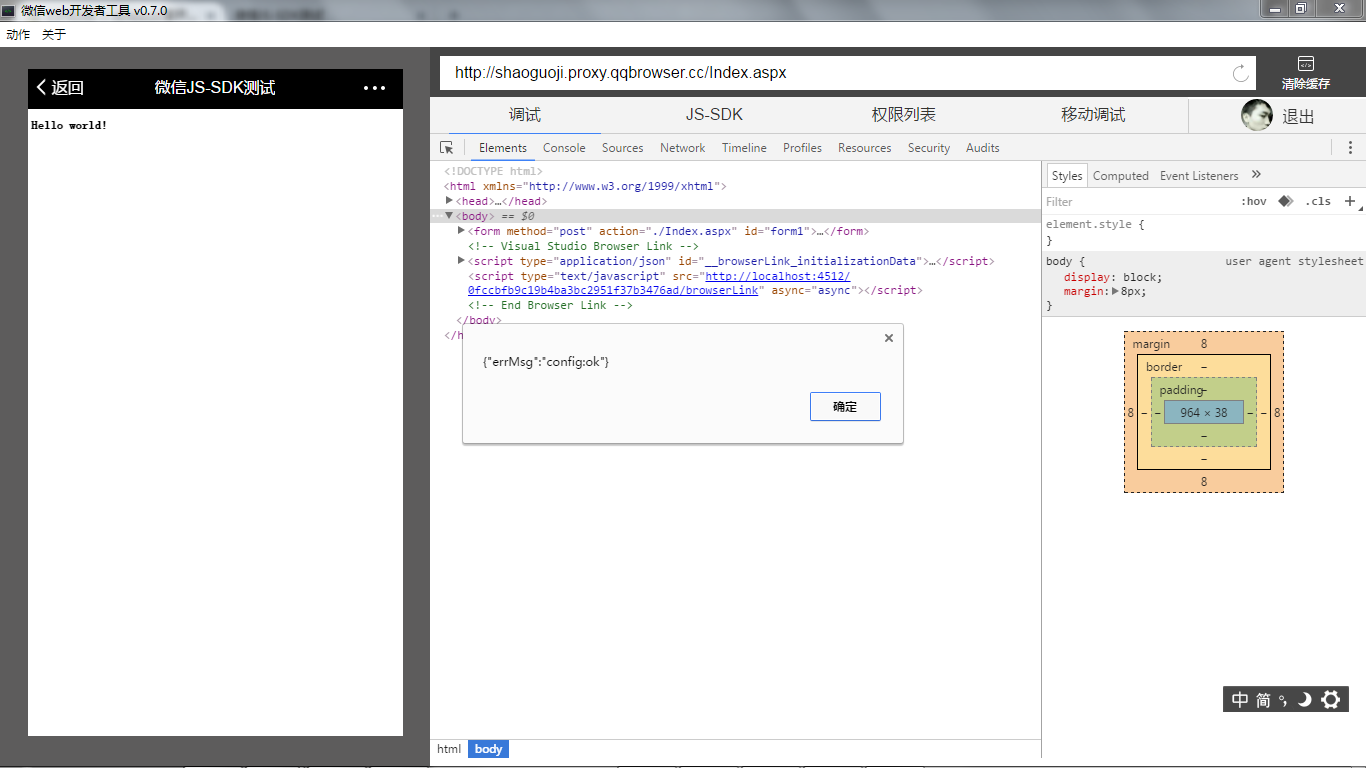
Task: Open the three-dot menu in phone header
Action: [x=374, y=88]
